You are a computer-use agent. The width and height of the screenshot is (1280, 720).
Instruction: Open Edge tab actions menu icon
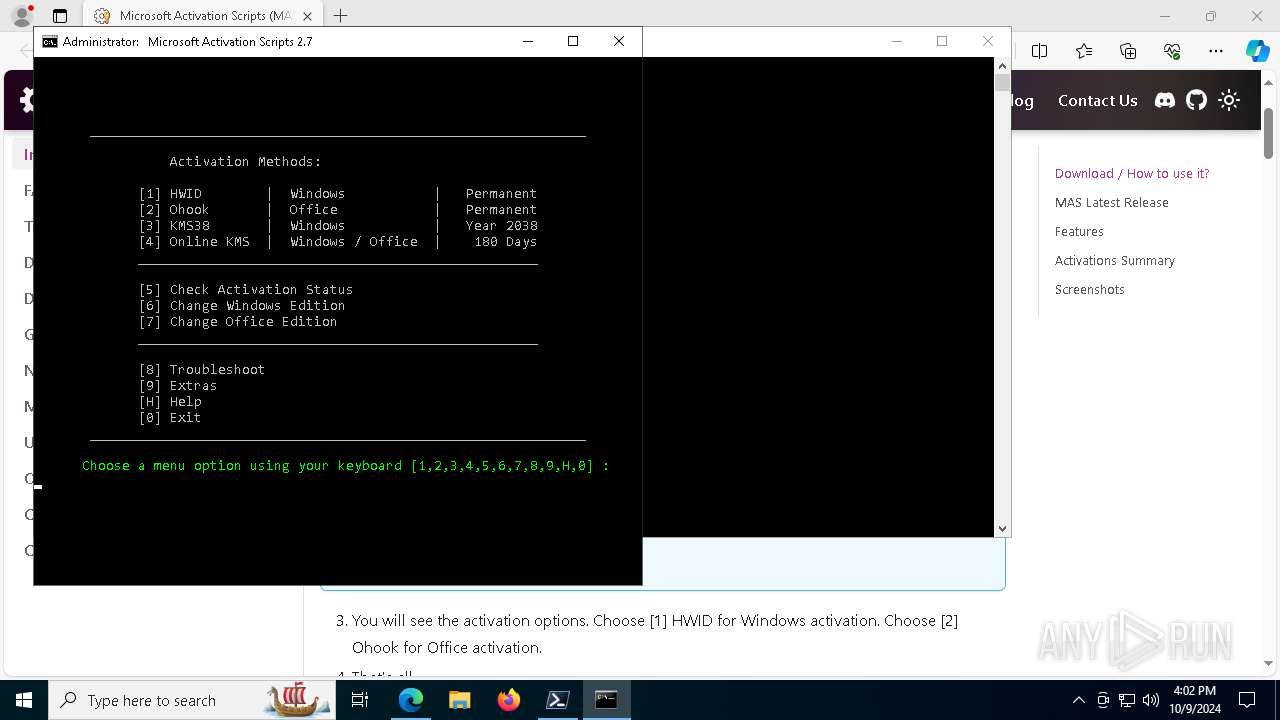(x=60, y=16)
